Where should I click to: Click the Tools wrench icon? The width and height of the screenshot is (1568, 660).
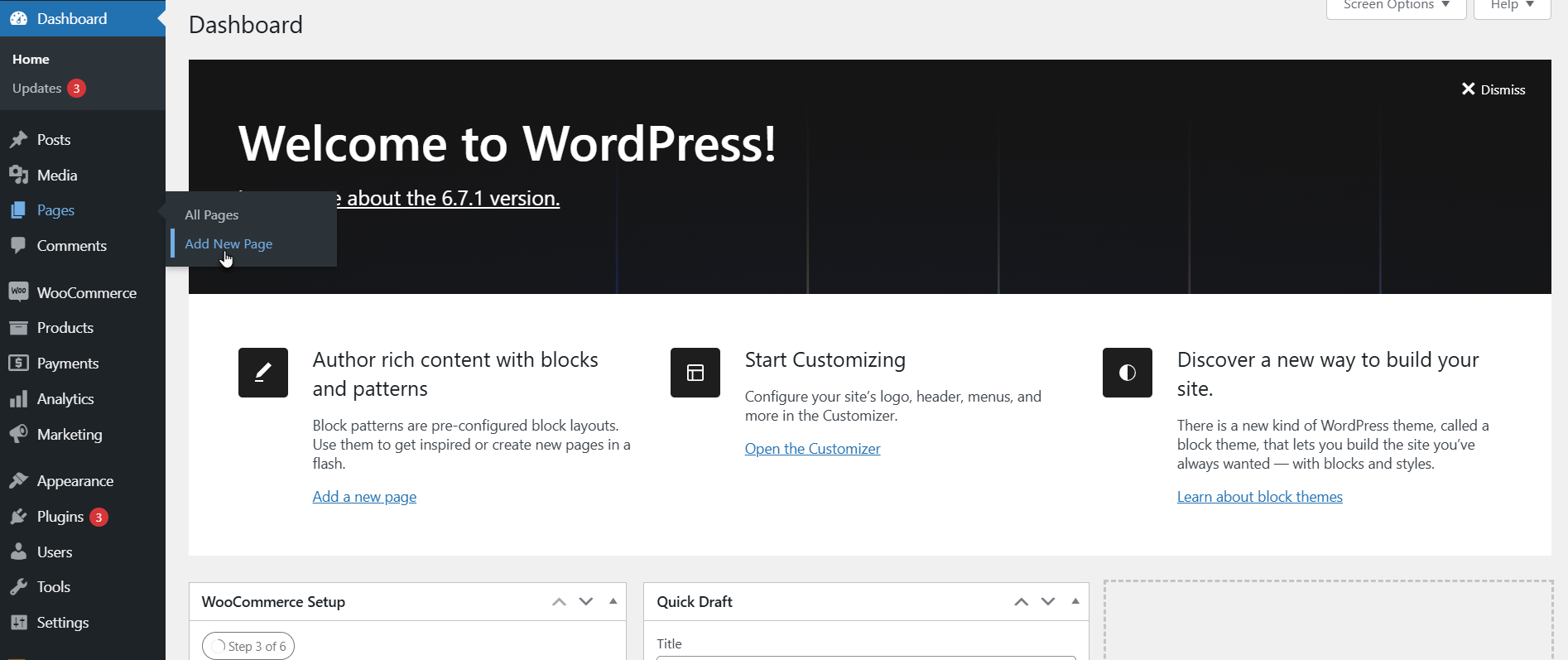(18, 587)
